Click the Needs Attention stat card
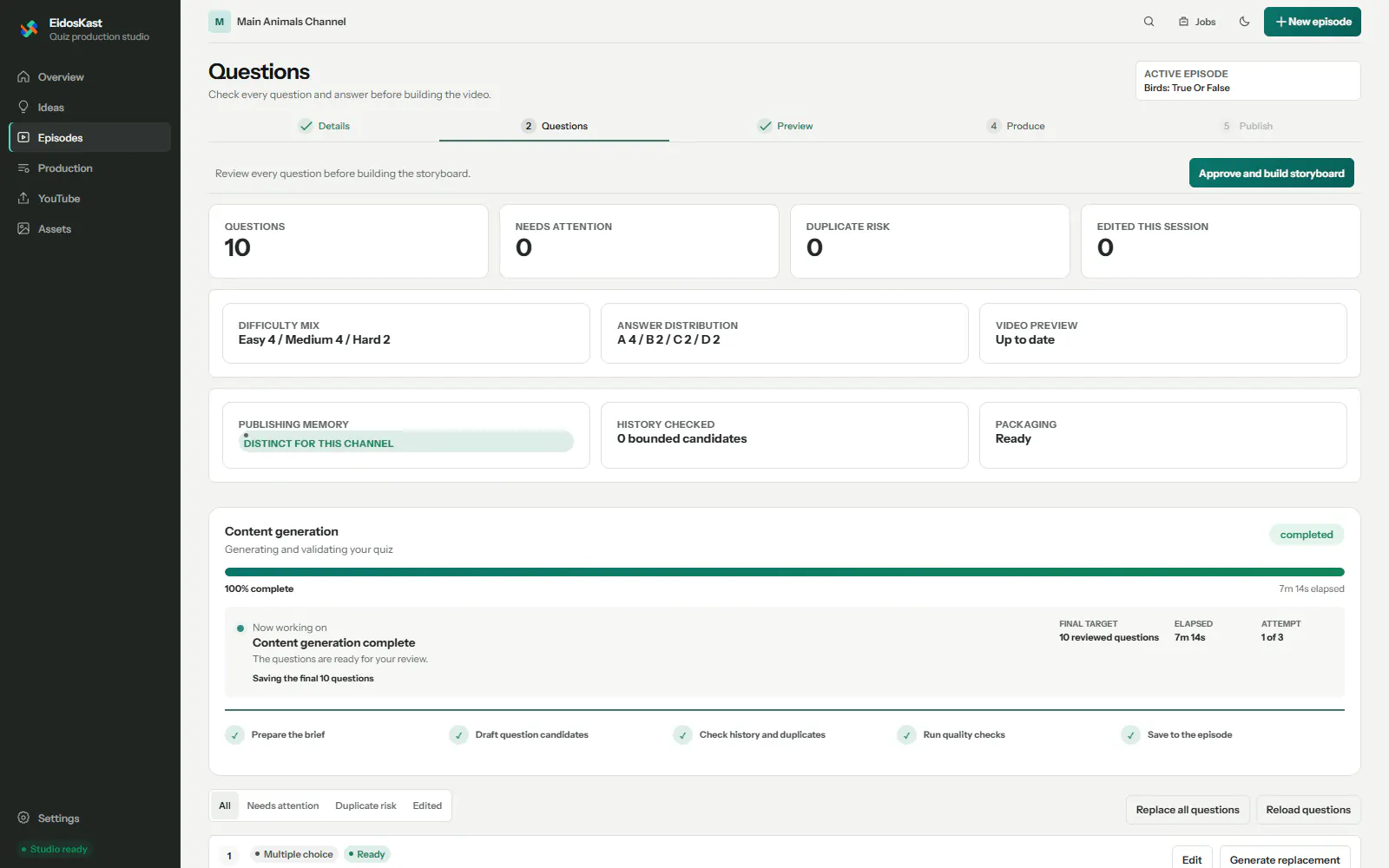 pyautogui.click(x=639, y=241)
